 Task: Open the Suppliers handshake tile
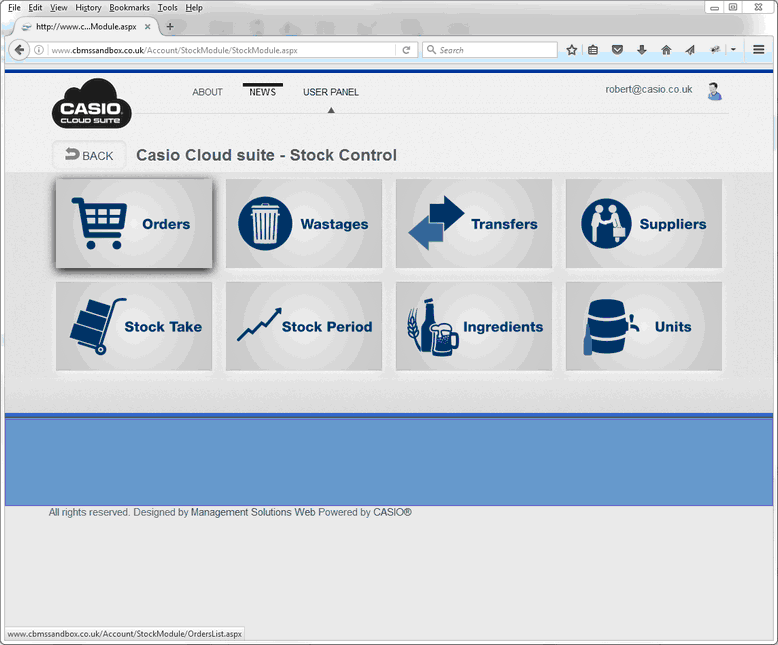(644, 224)
